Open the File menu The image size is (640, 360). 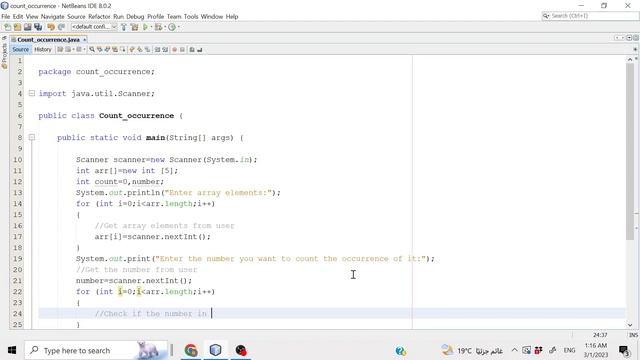pyautogui.click(x=6, y=16)
